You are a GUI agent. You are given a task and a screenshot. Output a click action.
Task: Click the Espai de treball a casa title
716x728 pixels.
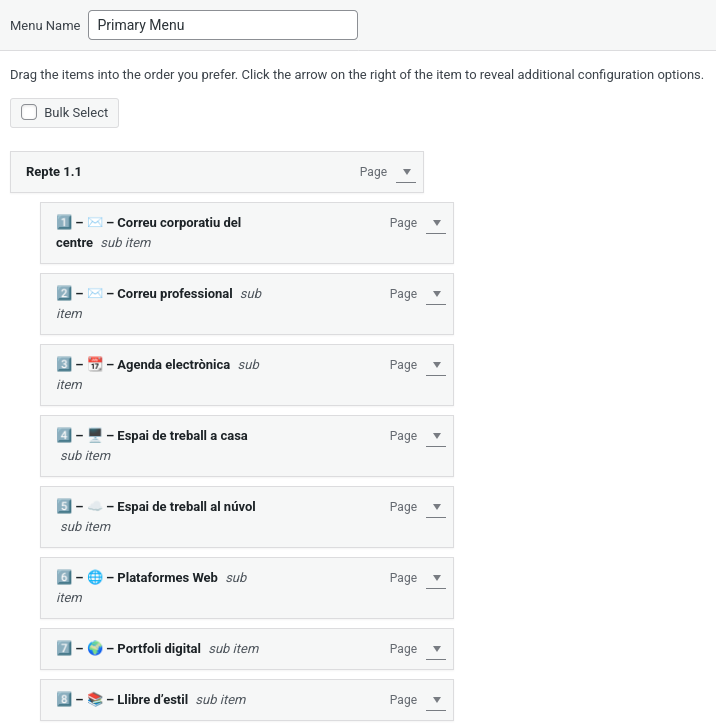point(182,436)
